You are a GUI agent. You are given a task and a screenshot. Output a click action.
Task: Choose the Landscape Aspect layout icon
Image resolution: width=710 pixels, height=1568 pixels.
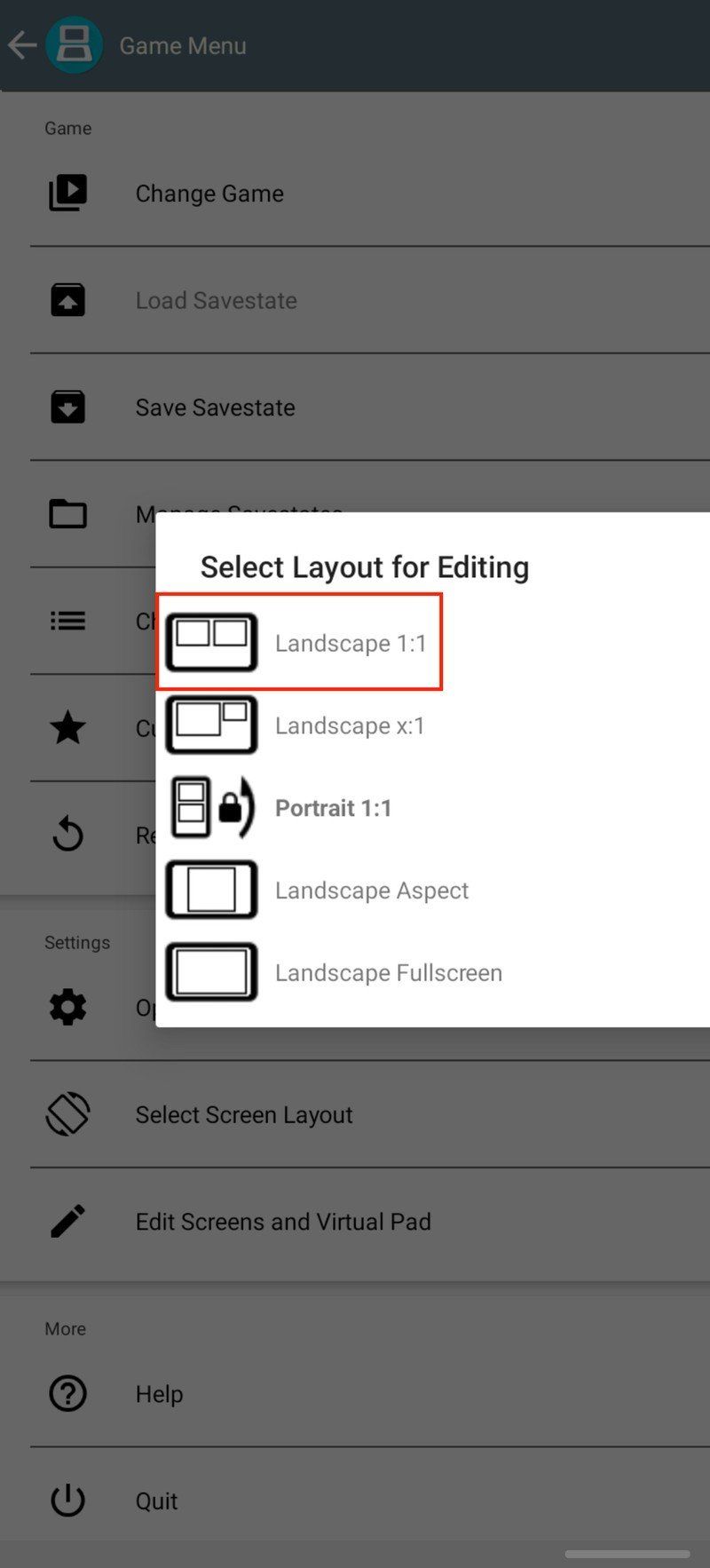[211, 890]
